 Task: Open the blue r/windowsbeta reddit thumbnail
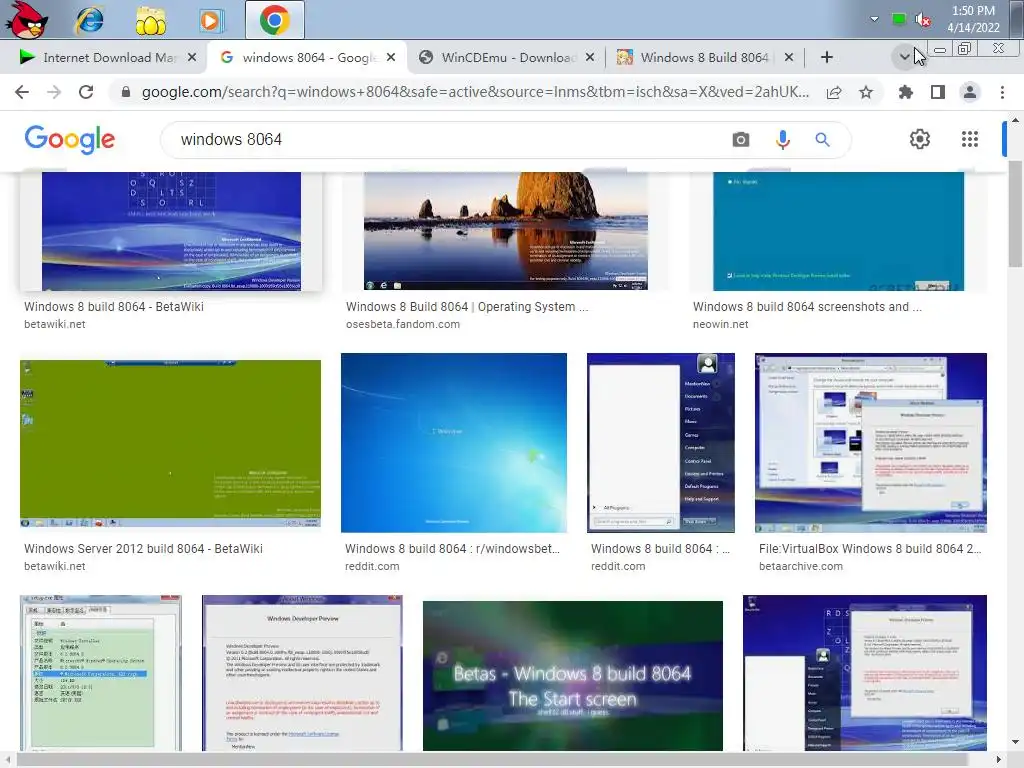[x=454, y=443]
